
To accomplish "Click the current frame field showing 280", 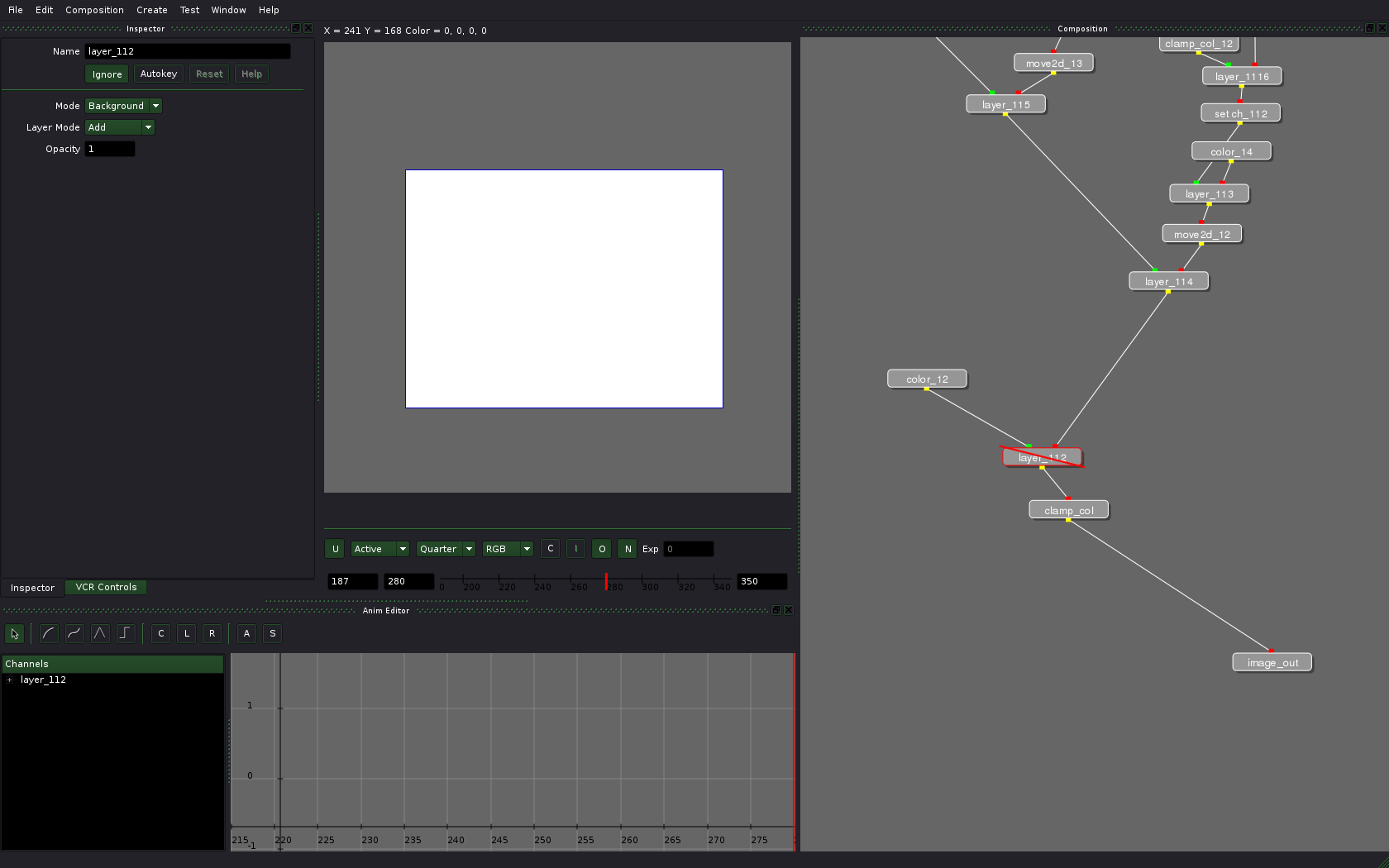I will point(409,581).
